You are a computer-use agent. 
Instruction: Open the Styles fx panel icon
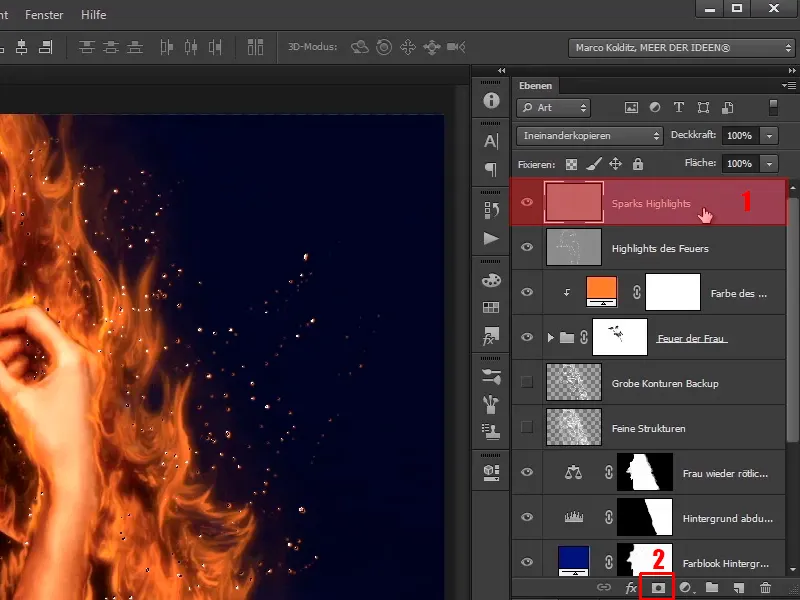click(x=491, y=336)
